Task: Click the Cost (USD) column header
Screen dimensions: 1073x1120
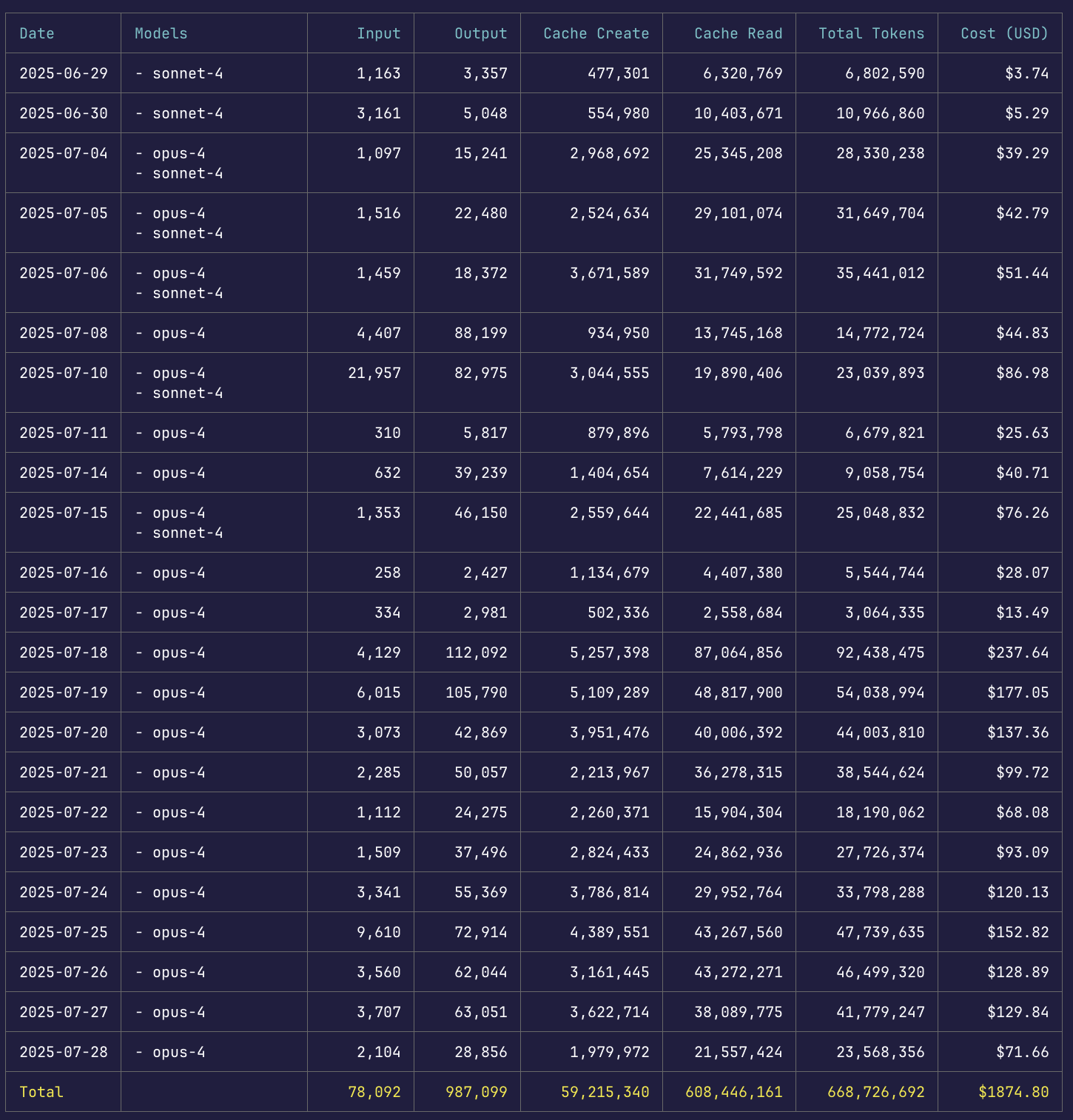Action: [x=1004, y=33]
